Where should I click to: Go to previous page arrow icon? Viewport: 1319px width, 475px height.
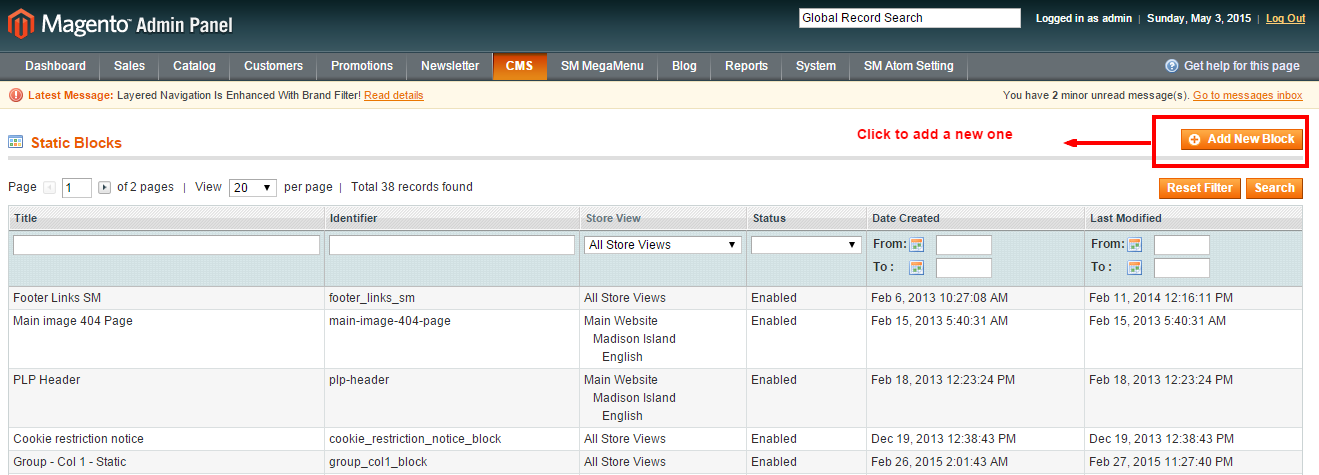[x=49, y=187]
